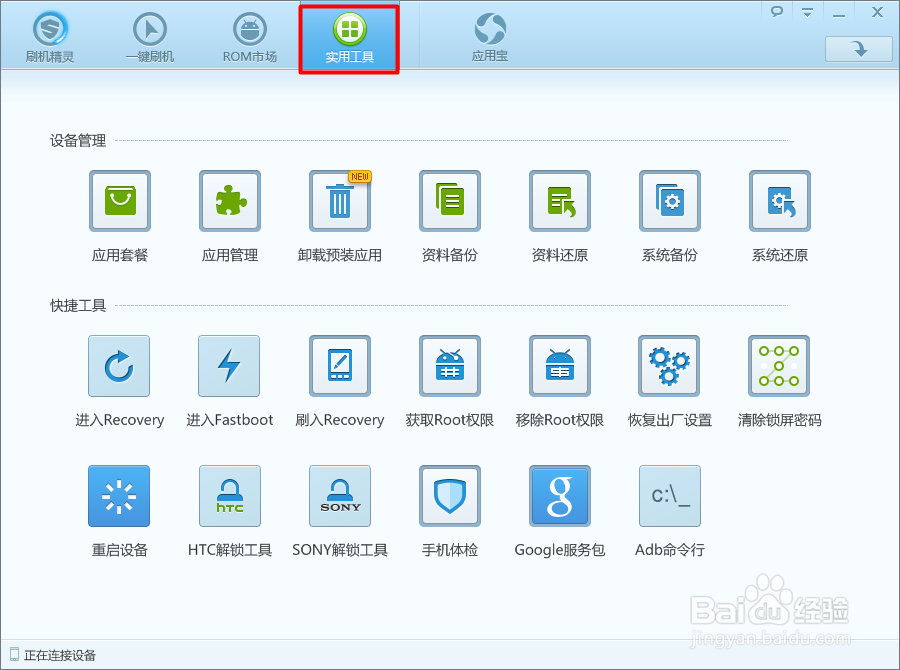Open the HTC解锁工具 icon

pos(230,496)
